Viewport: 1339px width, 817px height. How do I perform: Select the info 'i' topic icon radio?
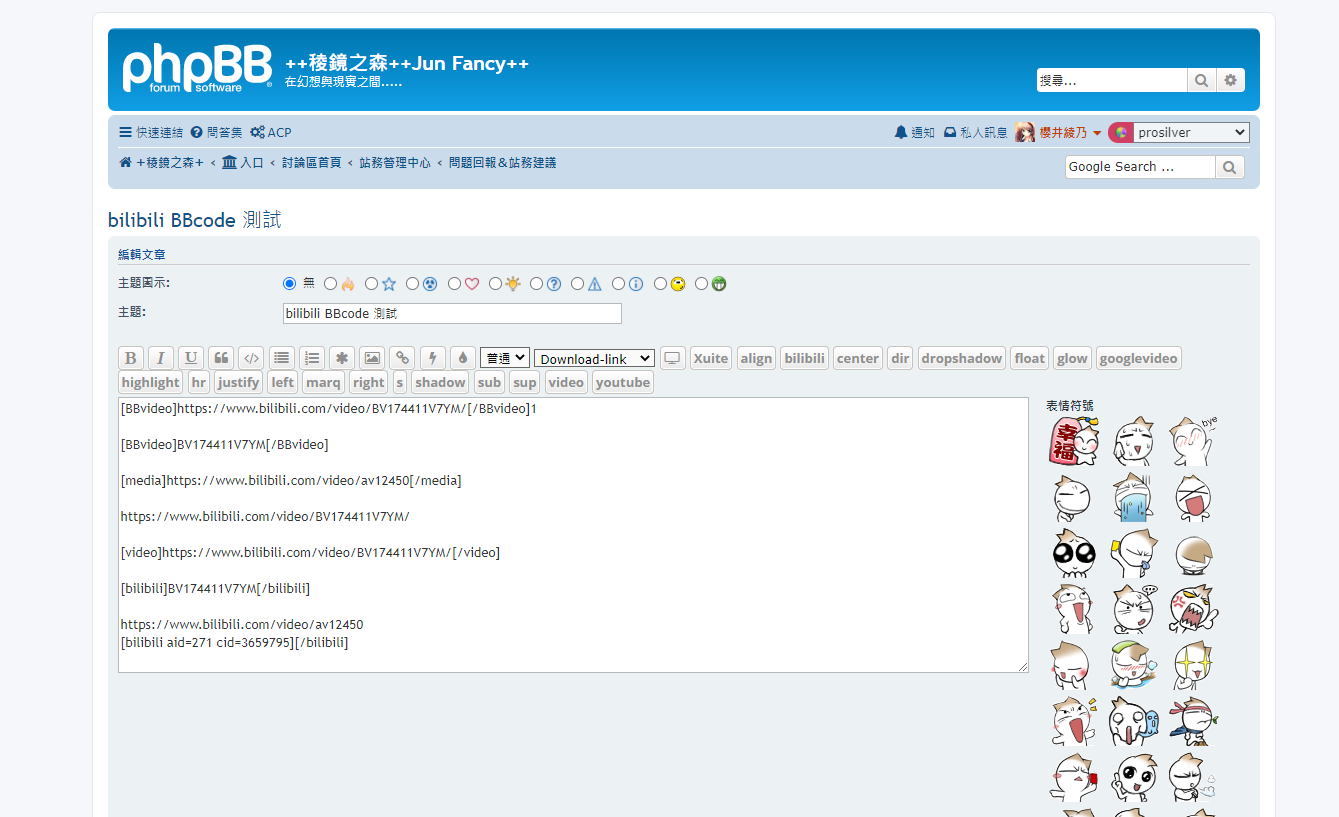(x=619, y=284)
